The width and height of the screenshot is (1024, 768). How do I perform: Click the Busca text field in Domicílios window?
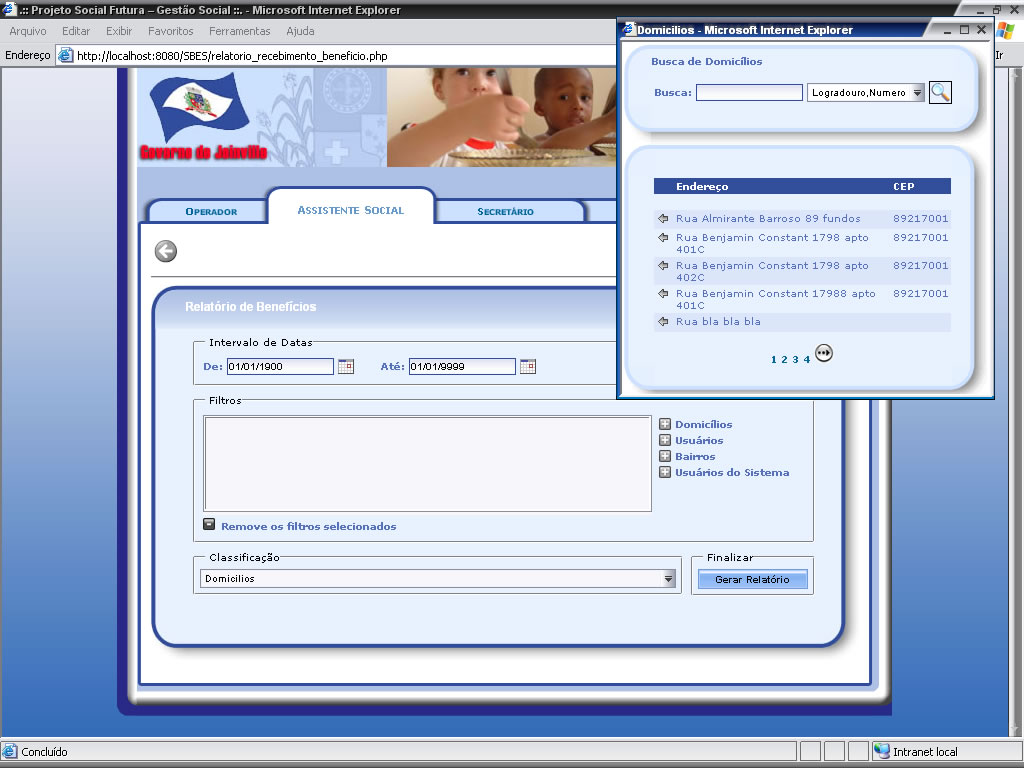(749, 93)
